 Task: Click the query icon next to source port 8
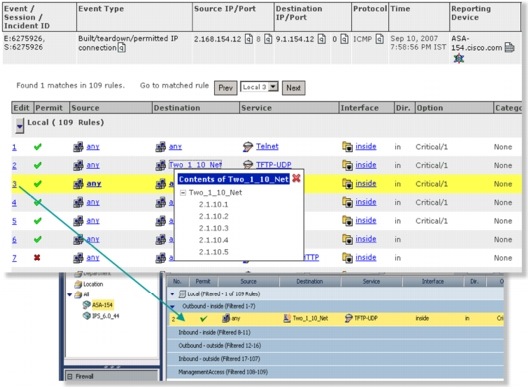click(x=268, y=39)
